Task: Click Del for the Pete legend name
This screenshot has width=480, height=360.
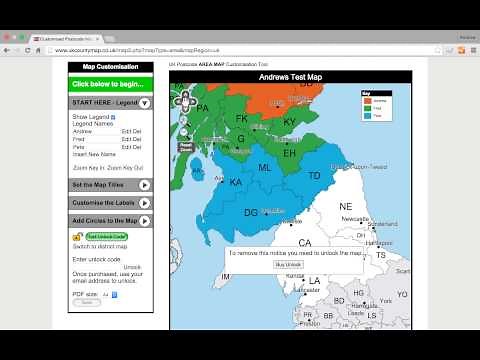Action: pos(137,147)
